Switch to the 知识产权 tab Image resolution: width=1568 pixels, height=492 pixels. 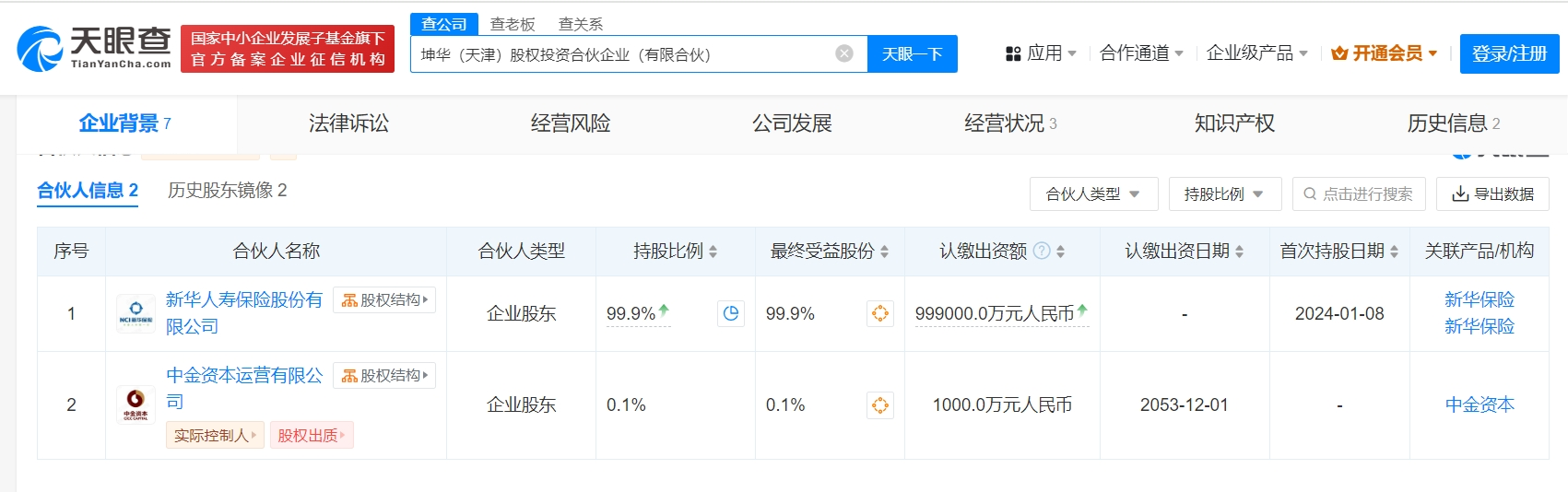(1234, 123)
